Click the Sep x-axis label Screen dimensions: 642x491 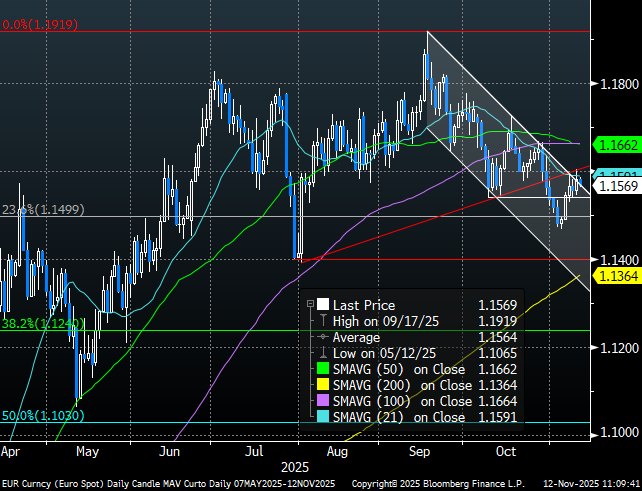tap(420, 452)
